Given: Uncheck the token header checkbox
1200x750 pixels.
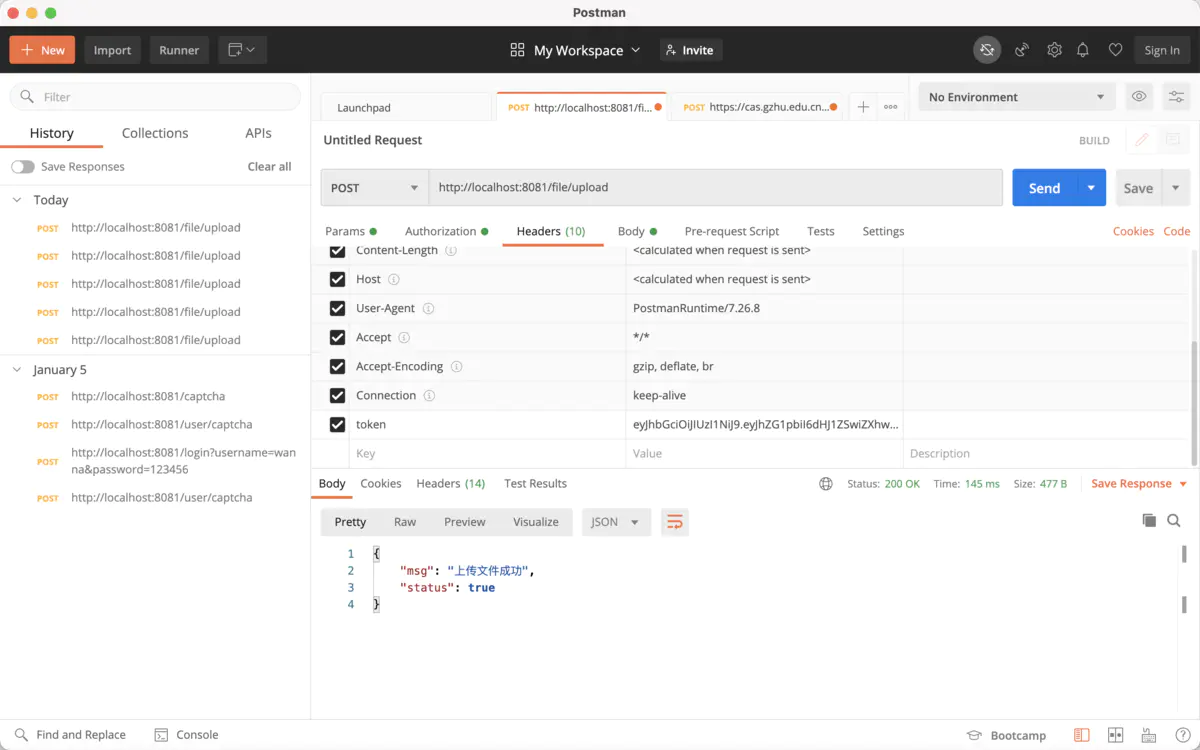Looking at the screenshot, I should click(337, 424).
